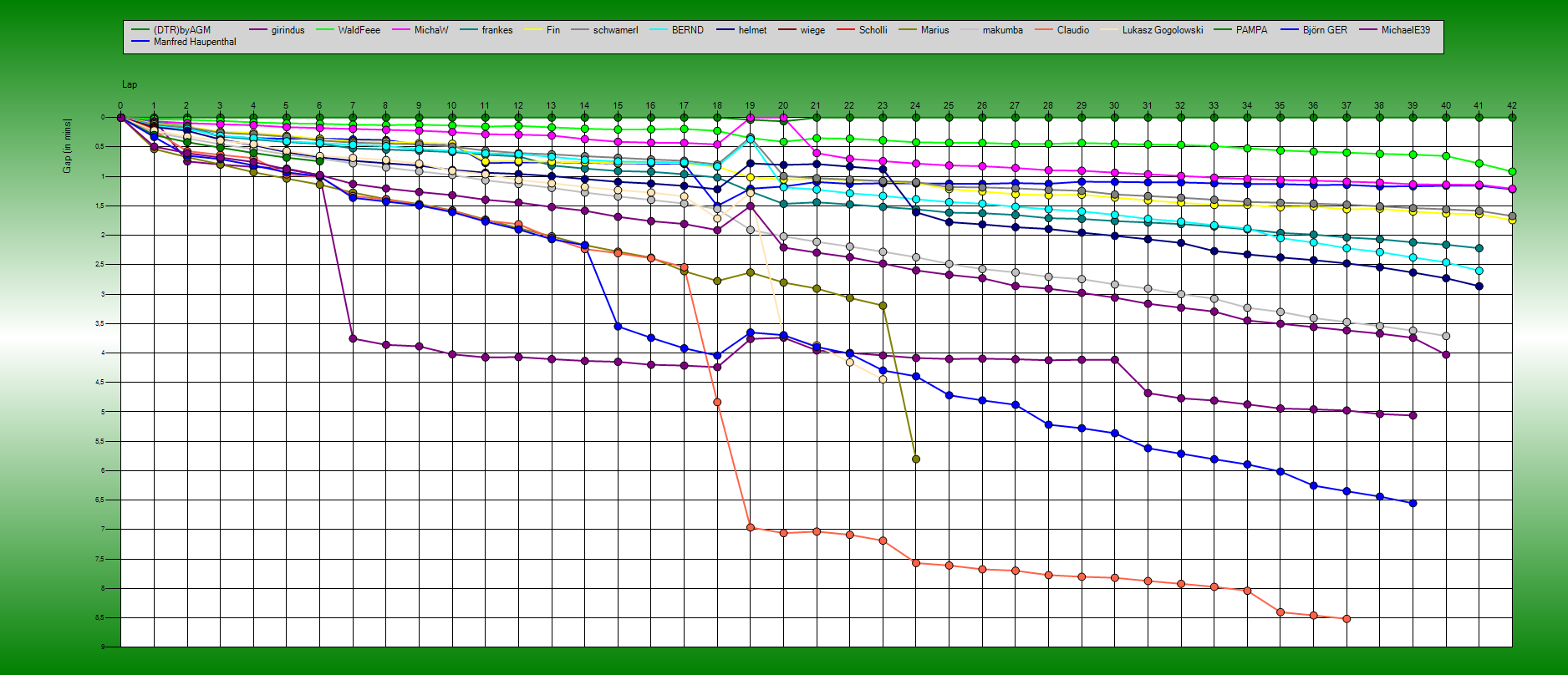
Task: Click the cyan line swatch beside BERND
Action: (659, 30)
